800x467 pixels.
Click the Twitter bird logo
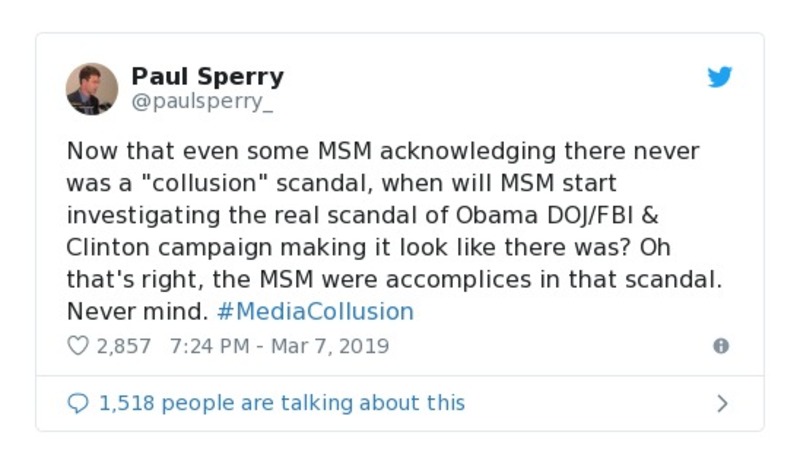pyautogui.click(x=720, y=77)
